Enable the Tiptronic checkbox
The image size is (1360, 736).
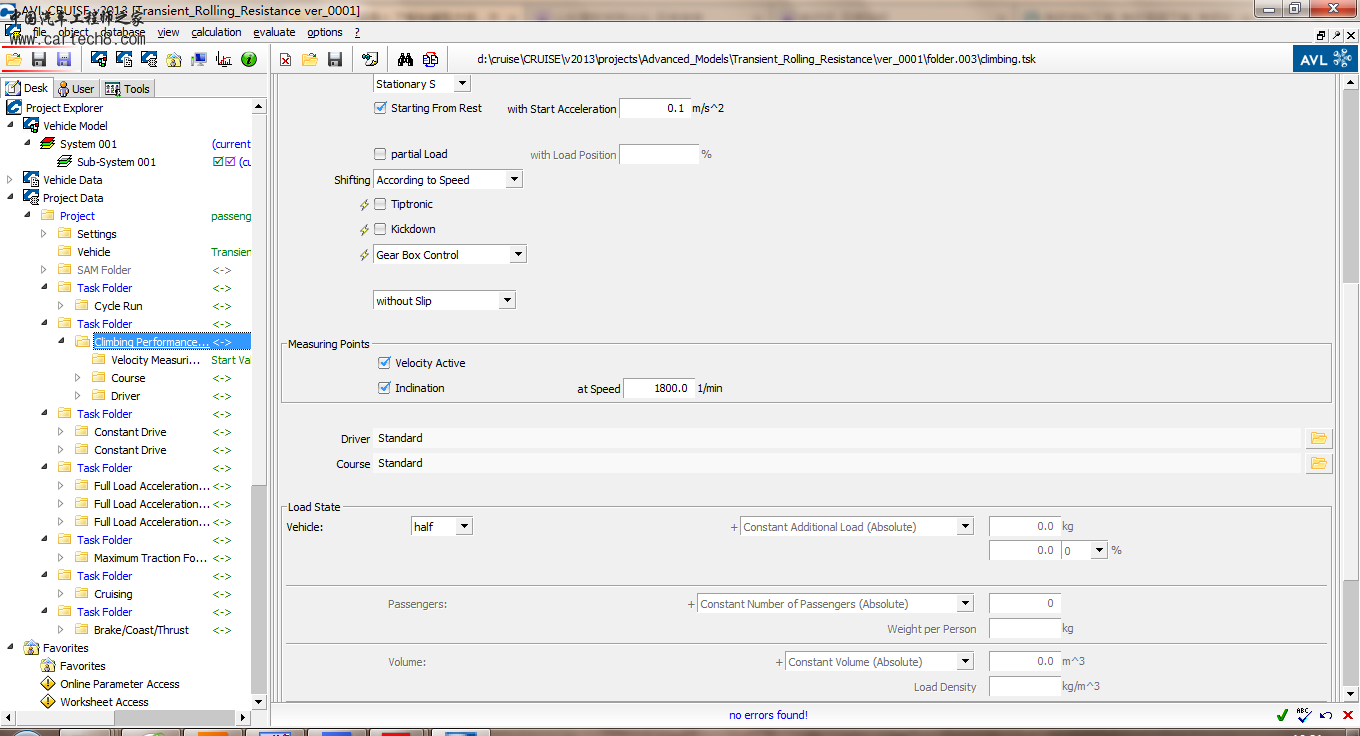(x=380, y=204)
